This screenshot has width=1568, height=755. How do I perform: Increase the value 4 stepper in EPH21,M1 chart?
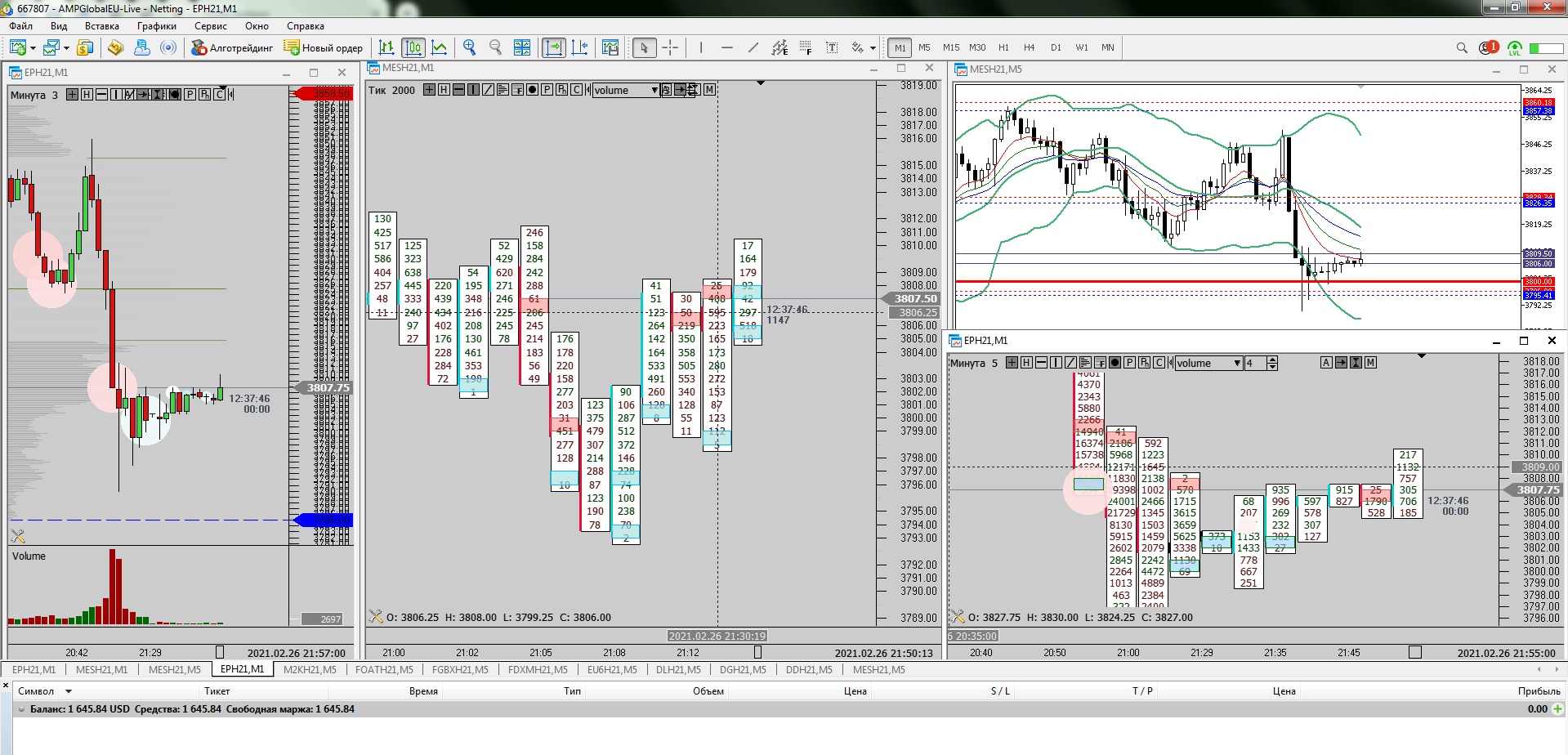click(1272, 360)
